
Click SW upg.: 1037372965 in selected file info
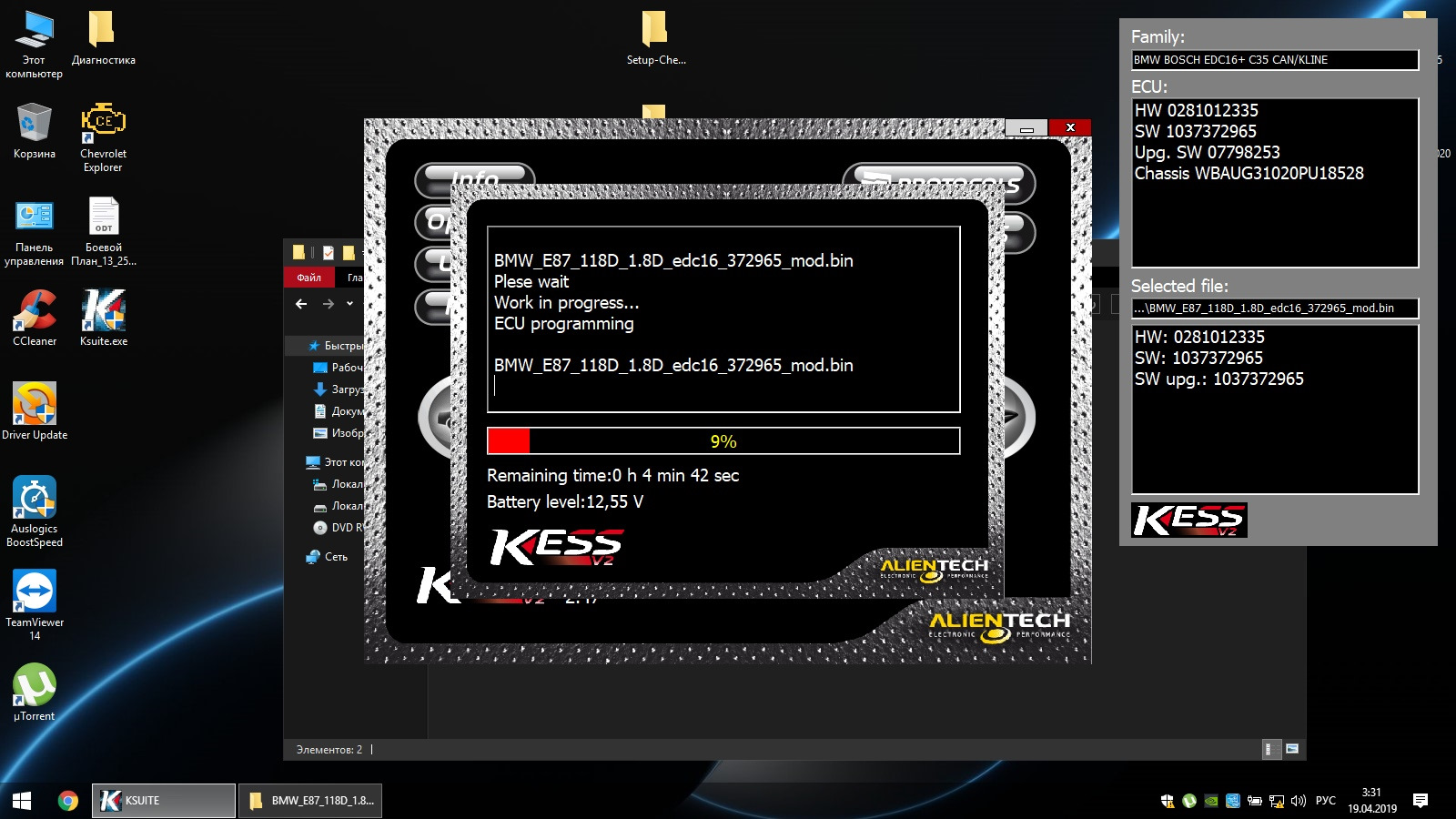(x=1219, y=379)
